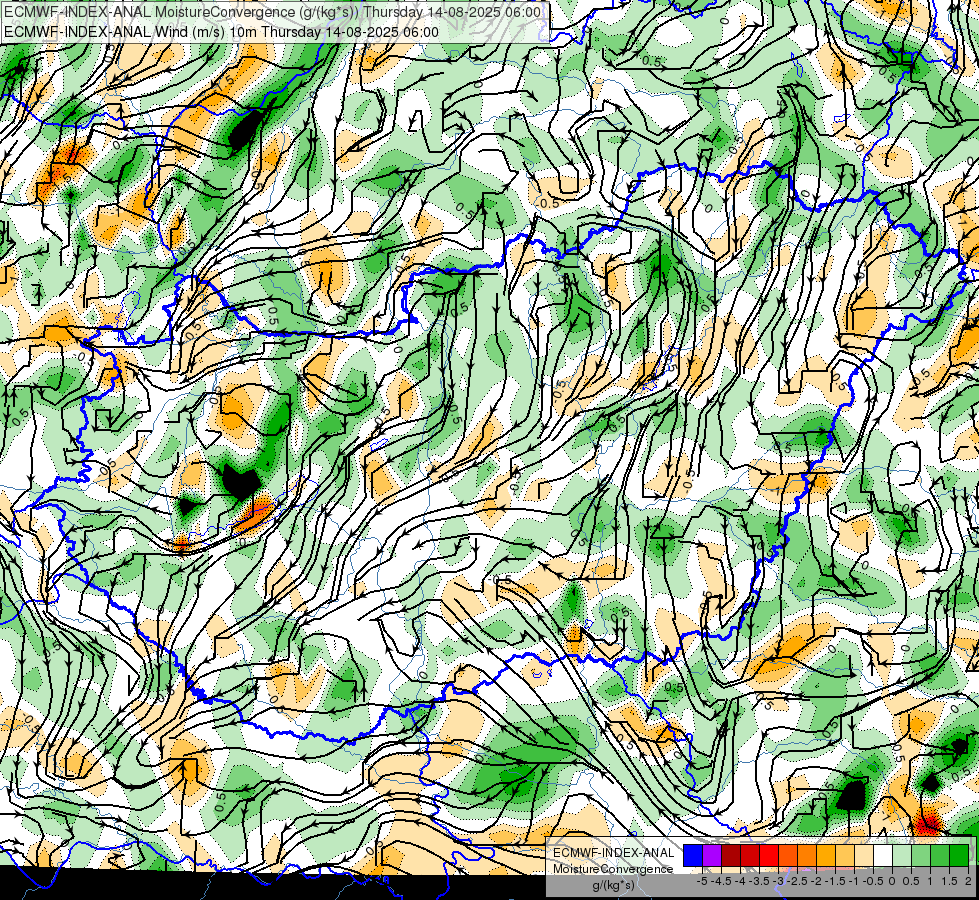The width and height of the screenshot is (979, 900).
Task: Click the white legend swatch
Action: 883,855
